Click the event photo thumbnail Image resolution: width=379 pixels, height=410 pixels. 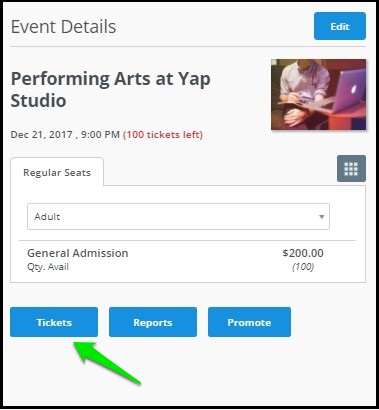(x=318, y=94)
